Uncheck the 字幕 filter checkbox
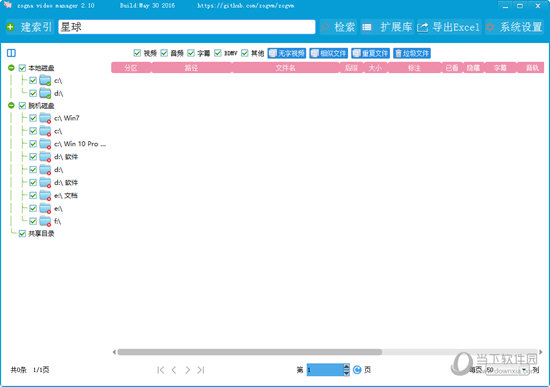 (191, 53)
